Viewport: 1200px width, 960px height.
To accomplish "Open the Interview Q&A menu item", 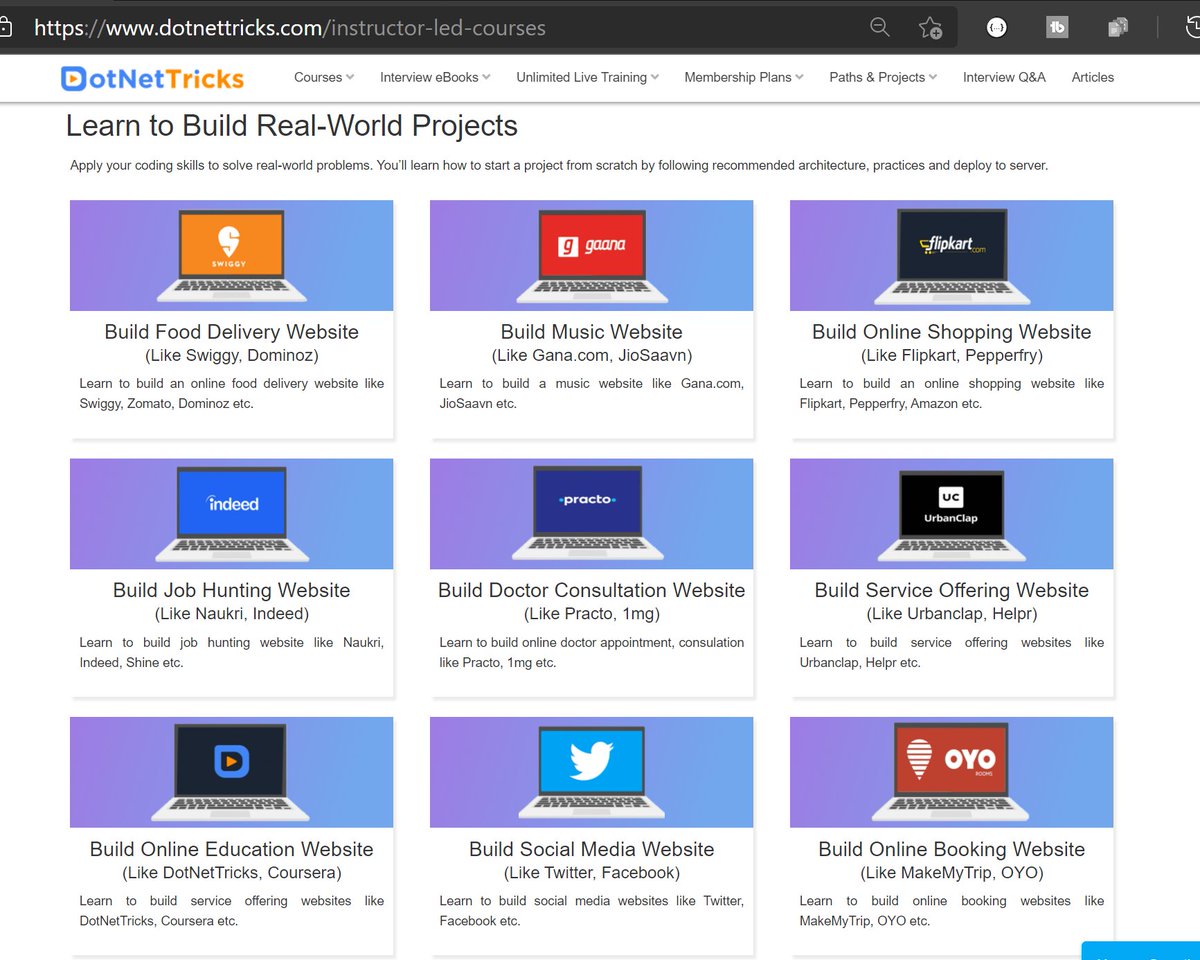I will point(1003,77).
